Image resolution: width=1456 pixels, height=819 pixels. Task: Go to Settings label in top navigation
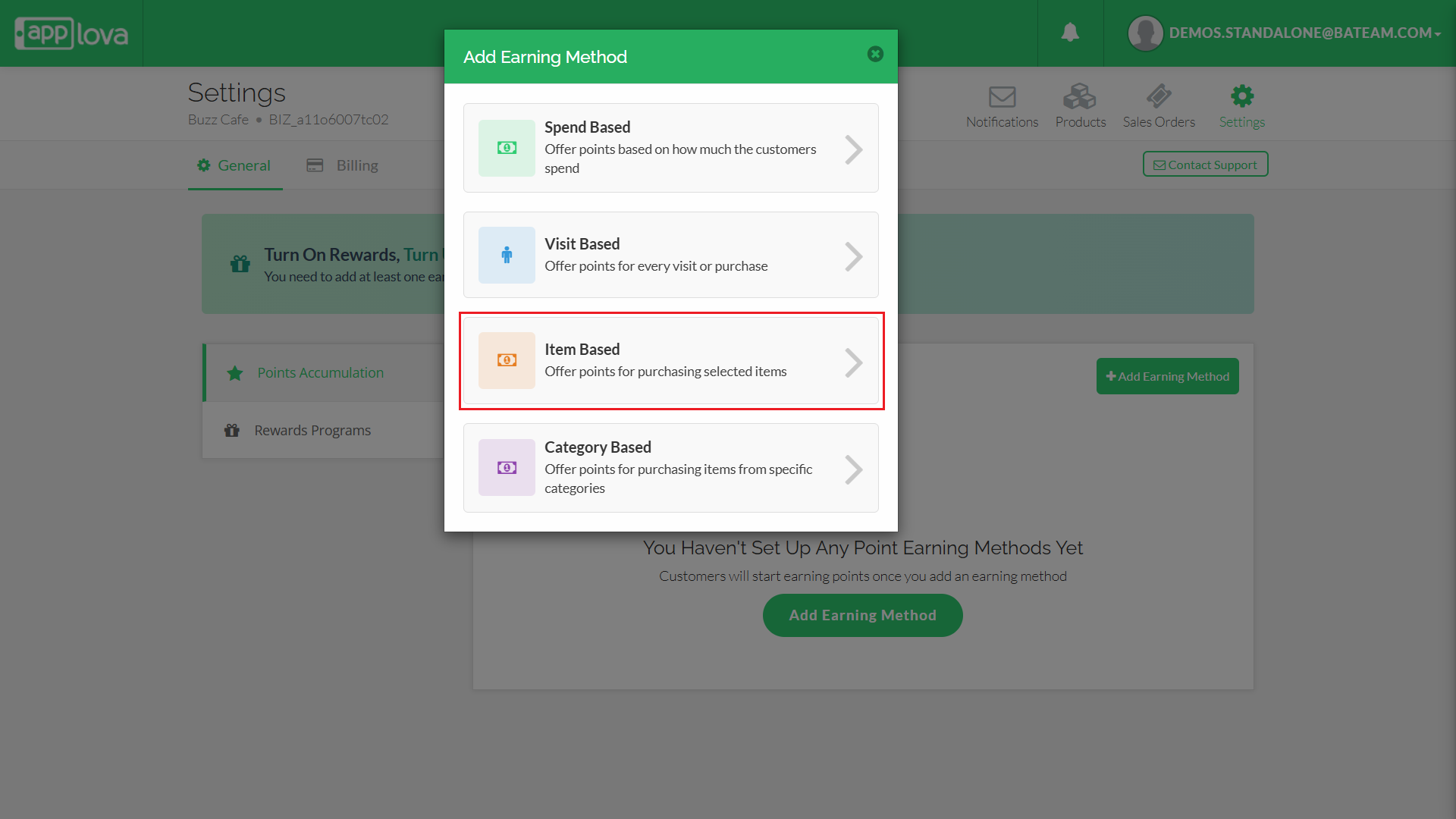(1242, 122)
